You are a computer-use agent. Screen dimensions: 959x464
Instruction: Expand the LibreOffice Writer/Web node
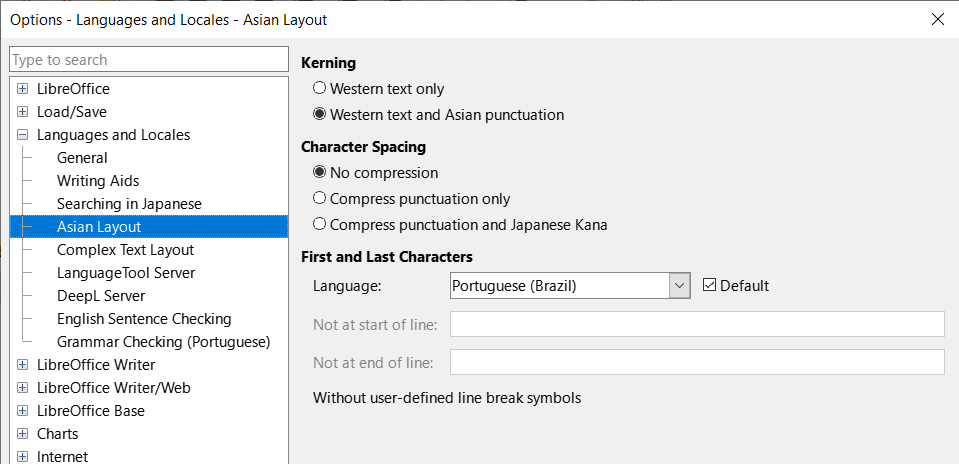23,388
